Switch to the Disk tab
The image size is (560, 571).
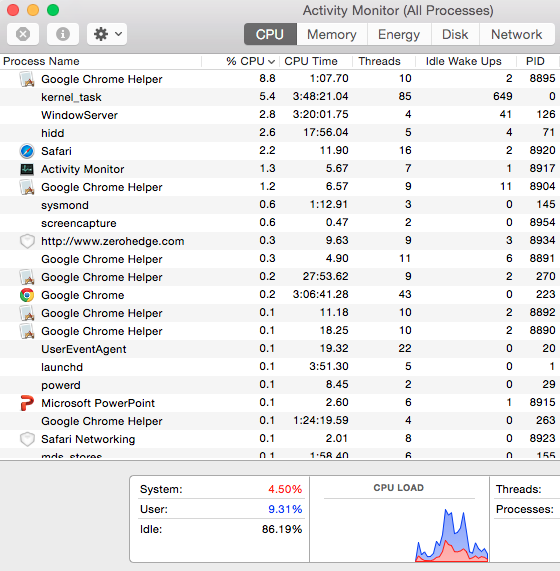coord(455,34)
